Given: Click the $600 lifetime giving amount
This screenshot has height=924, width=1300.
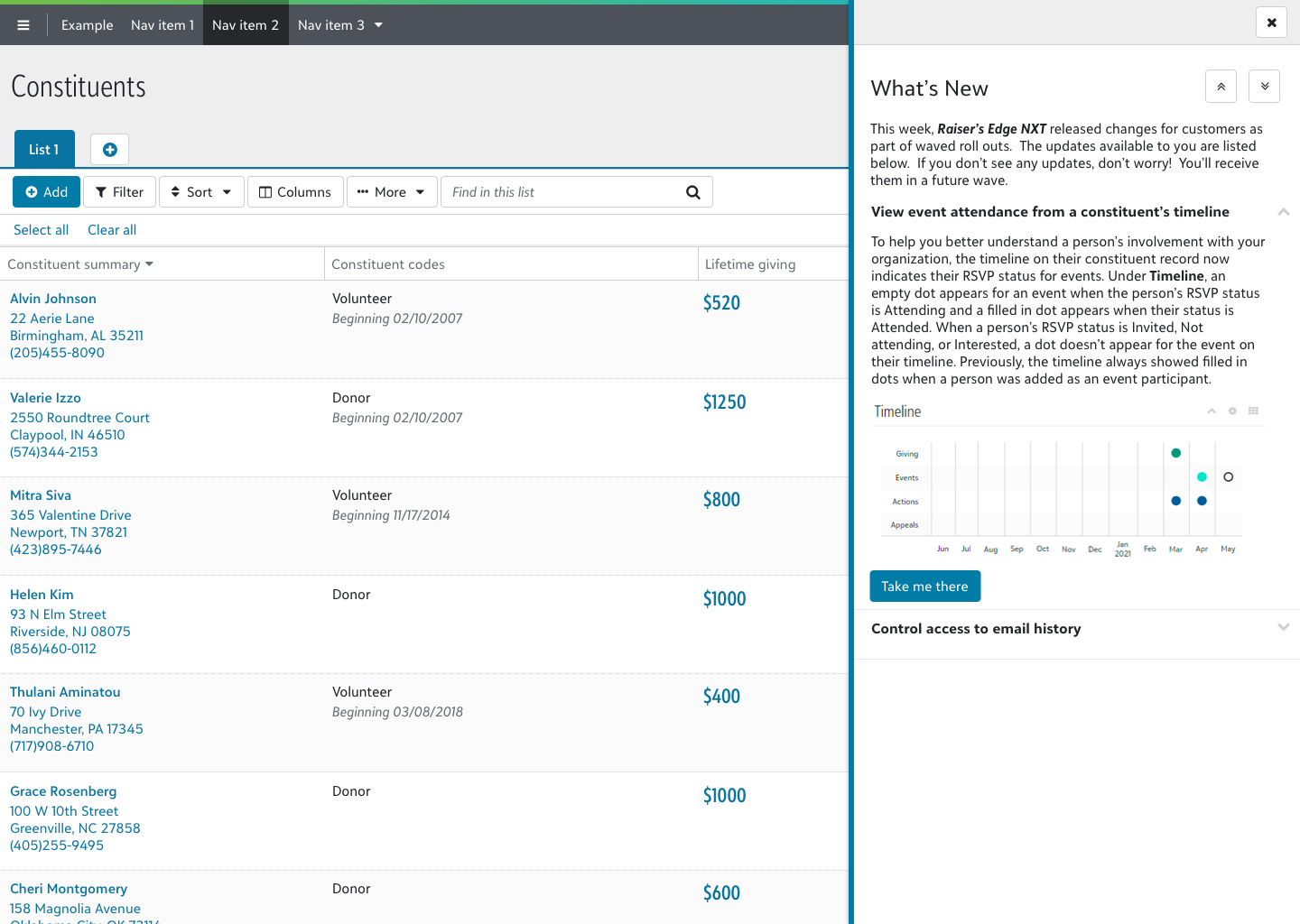Looking at the screenshot, I should click(721, 893).
